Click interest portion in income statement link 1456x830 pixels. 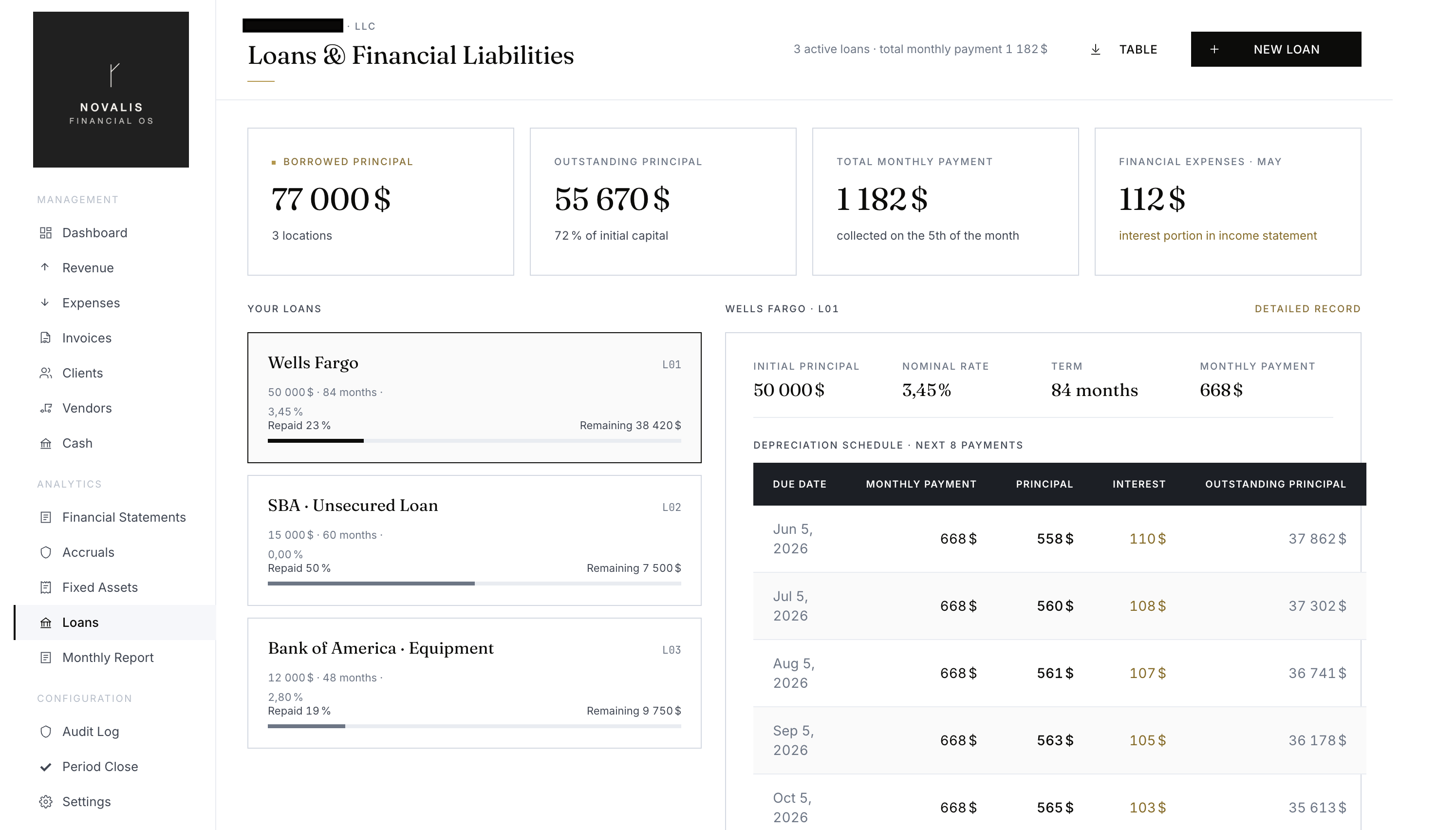point(1217,235)
